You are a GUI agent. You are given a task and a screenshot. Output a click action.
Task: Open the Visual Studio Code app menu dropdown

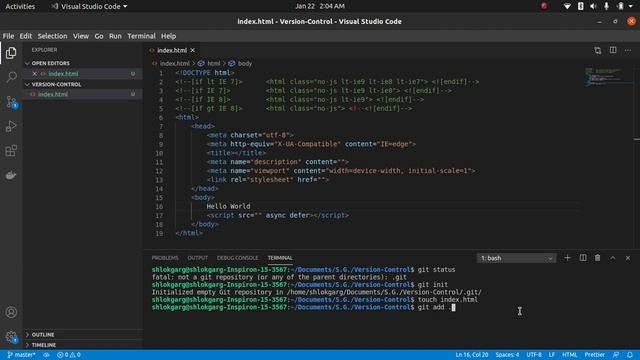pos(89,6)
